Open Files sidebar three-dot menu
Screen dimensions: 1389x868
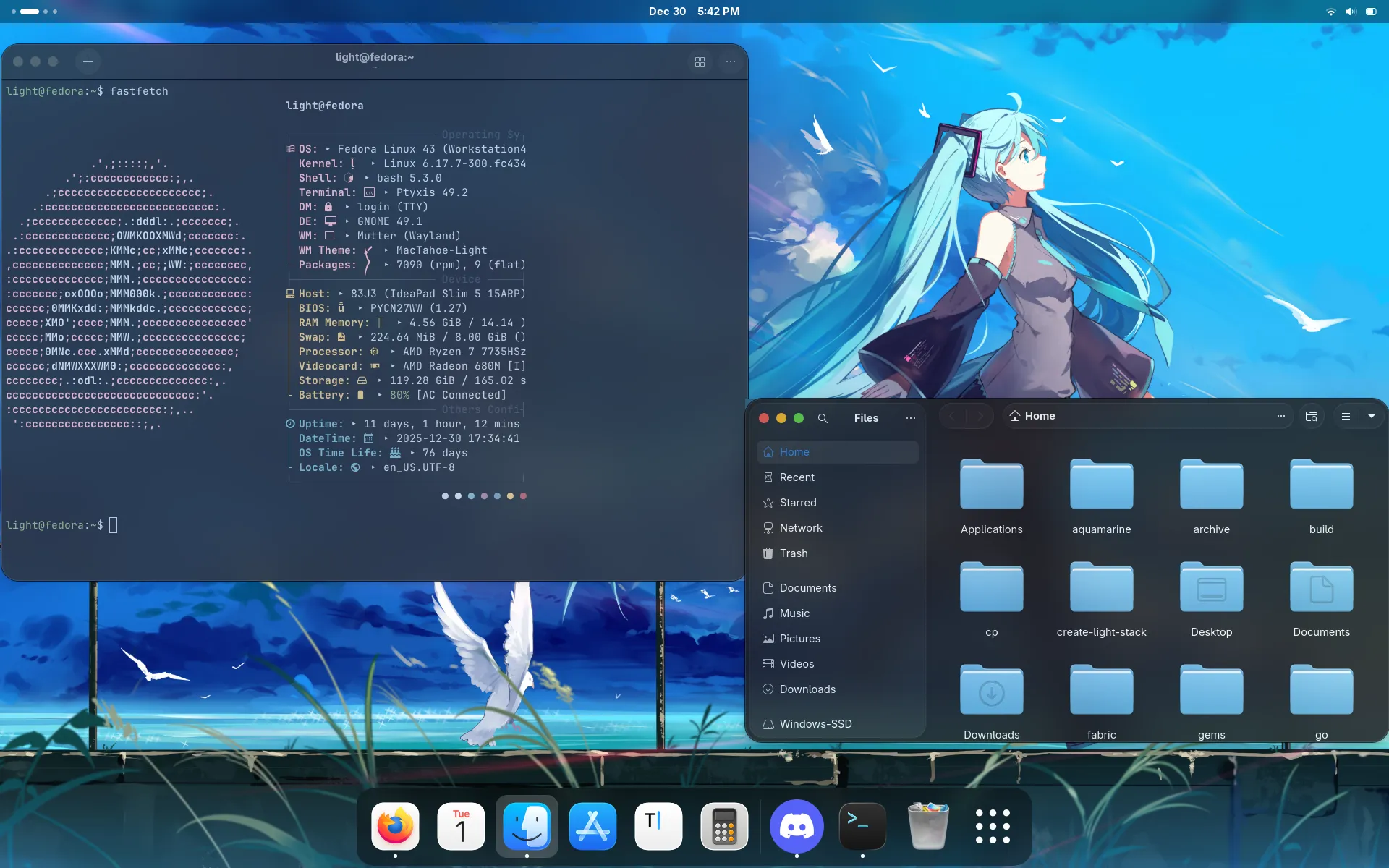(x=911, y=418)
